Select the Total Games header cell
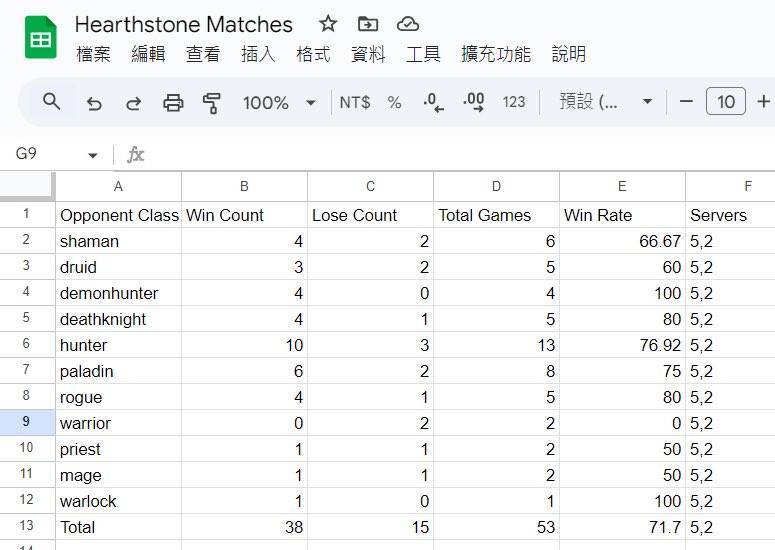The image size is (775, 550). 496,215
